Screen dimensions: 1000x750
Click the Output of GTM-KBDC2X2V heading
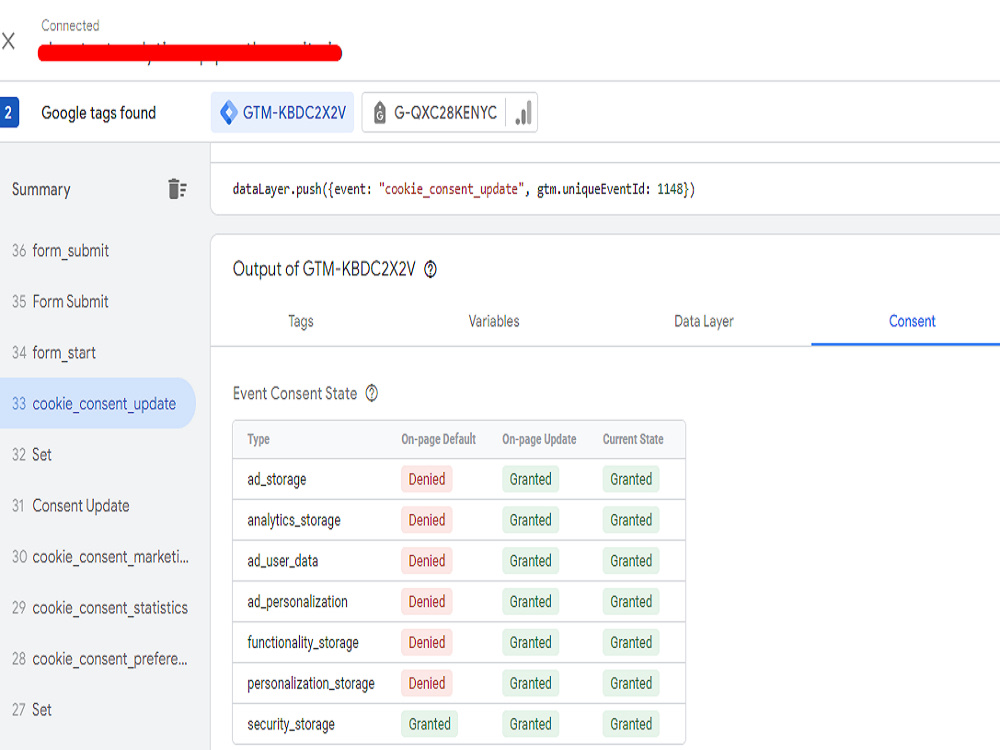[x=324, y=269]
